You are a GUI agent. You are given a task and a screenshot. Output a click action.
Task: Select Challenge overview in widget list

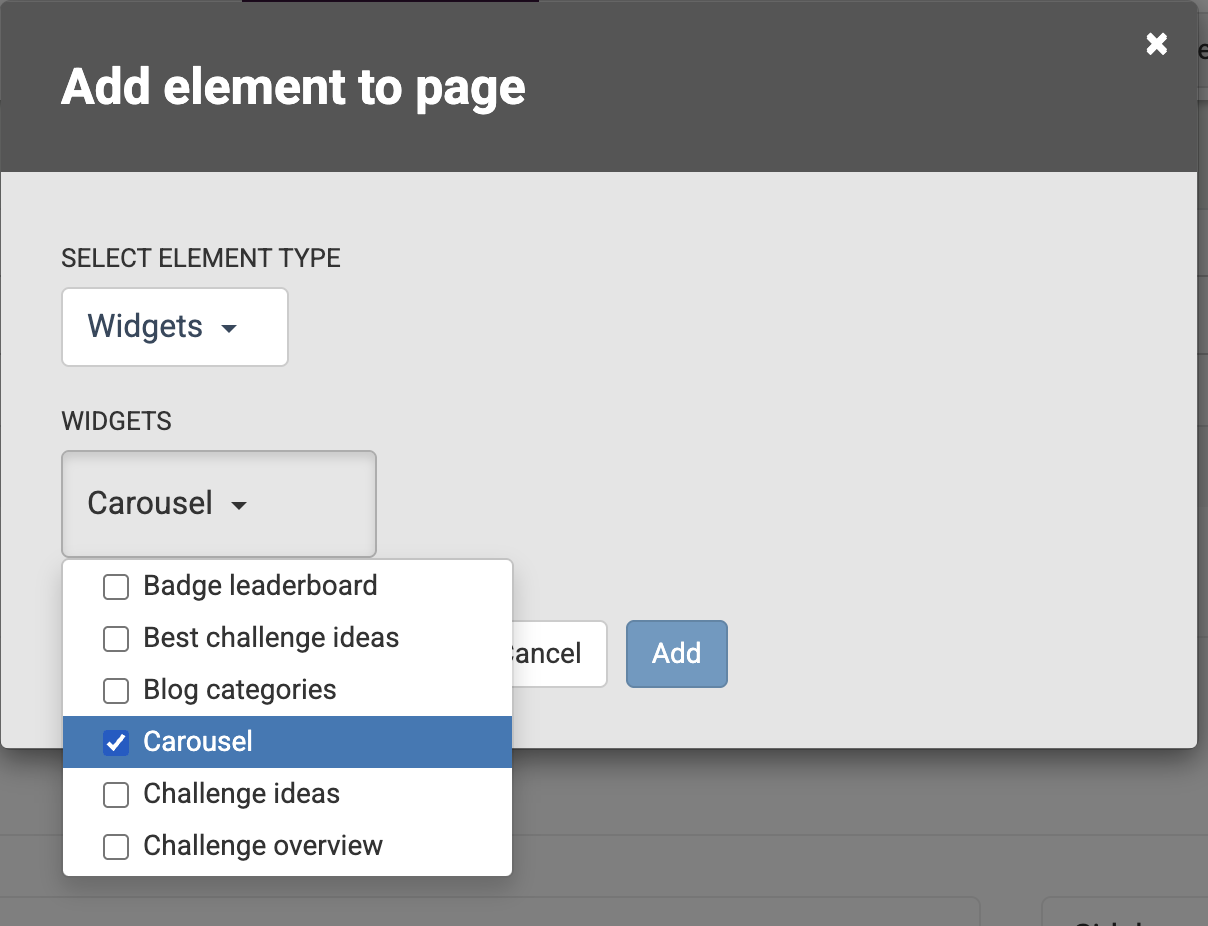(263, 846)
